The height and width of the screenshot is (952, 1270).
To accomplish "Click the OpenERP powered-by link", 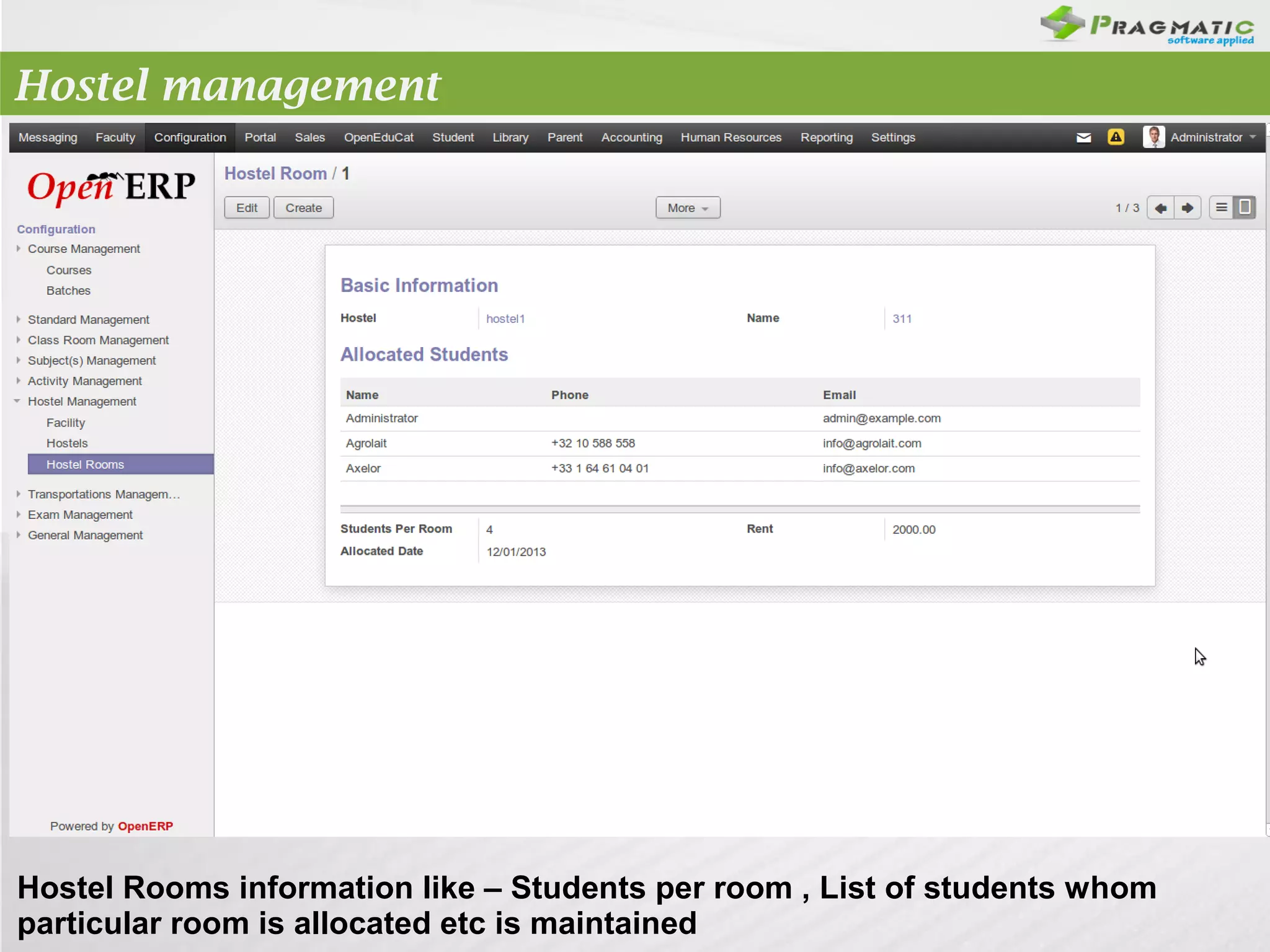I will pyautogui.click(x=145, y=826).
